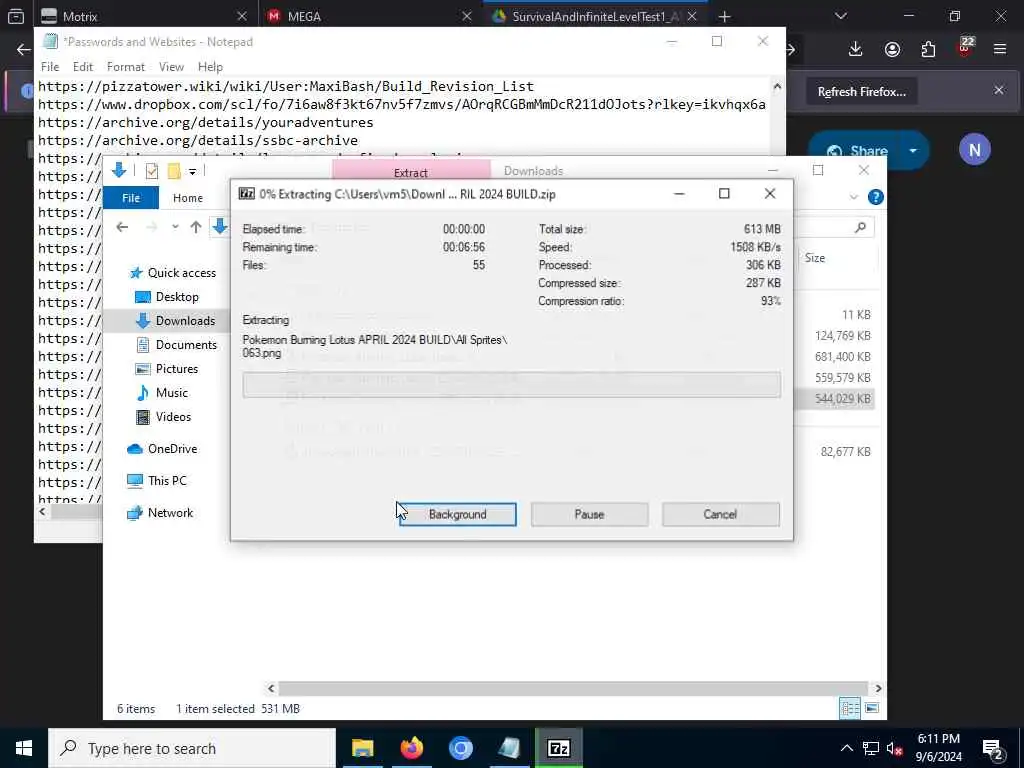Screen dimensions: 1024x768
Task: Open File Explorer from taskbar
Action: click(x=362, y=748)
